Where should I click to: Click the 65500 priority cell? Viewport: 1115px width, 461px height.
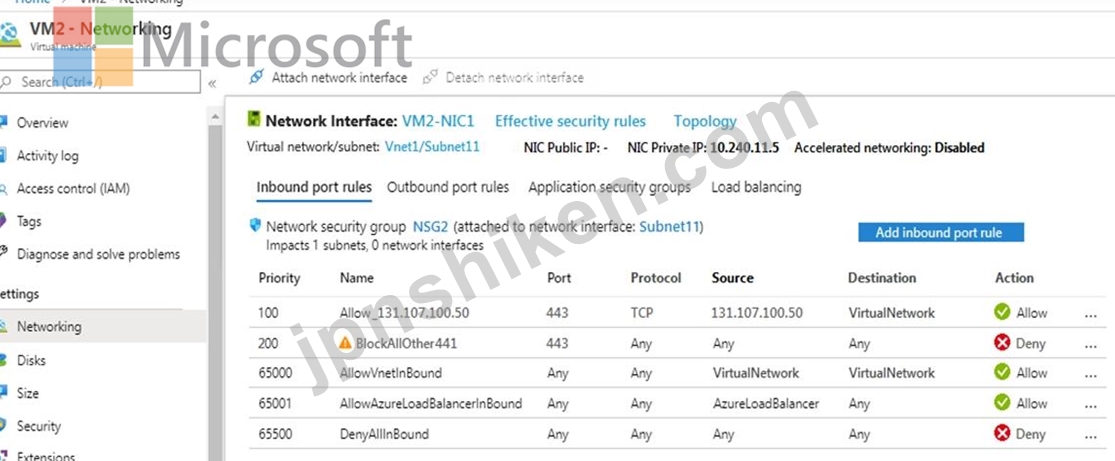[x=275, y=433]
